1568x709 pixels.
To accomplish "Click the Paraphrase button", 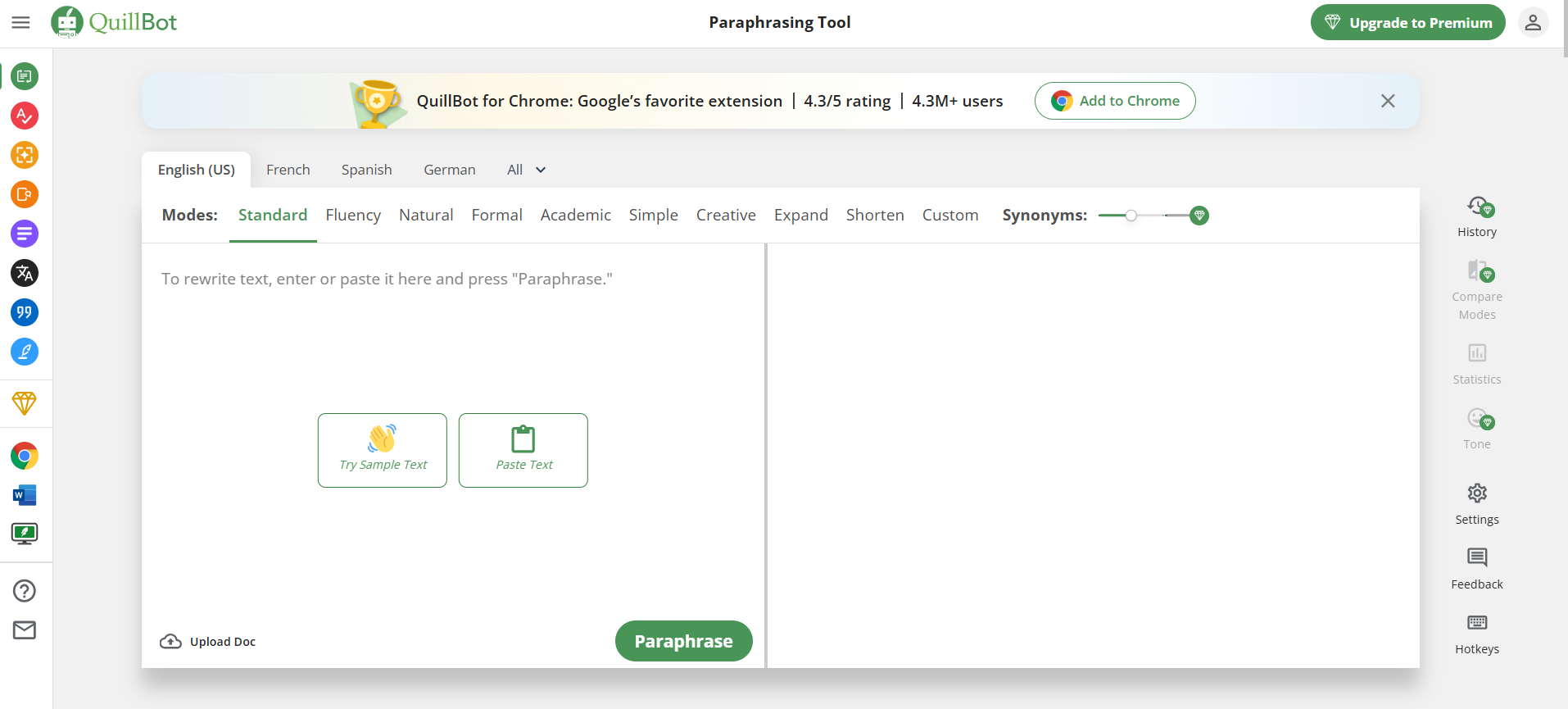I will (x=683, y=641).
